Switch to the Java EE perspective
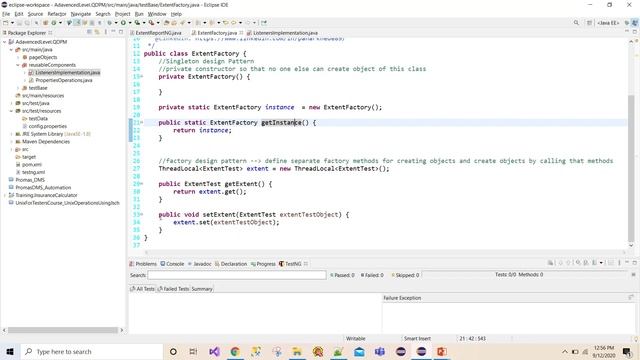640x360 pixels. click(608, 23)
